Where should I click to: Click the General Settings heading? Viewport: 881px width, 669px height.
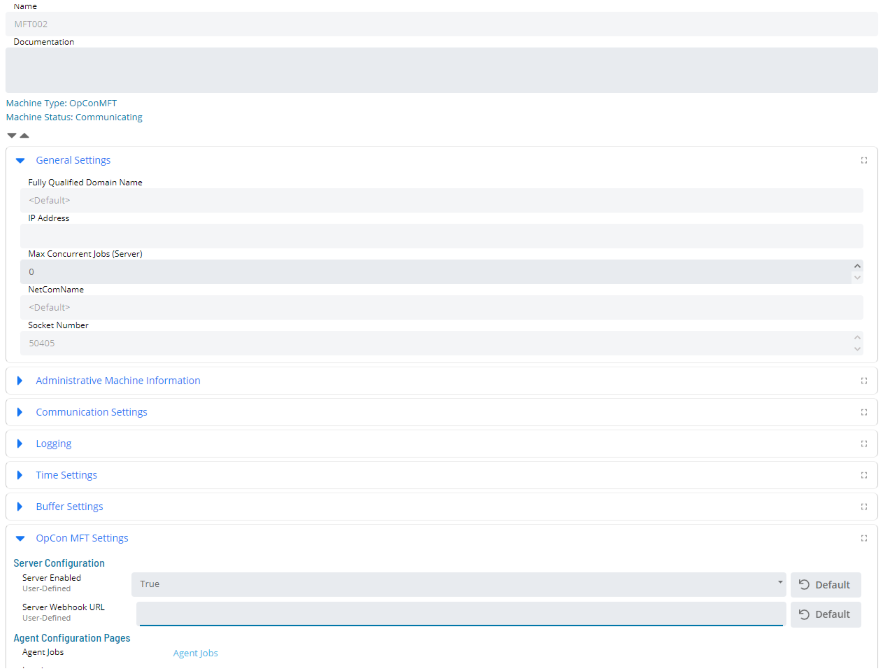[73, 161]
